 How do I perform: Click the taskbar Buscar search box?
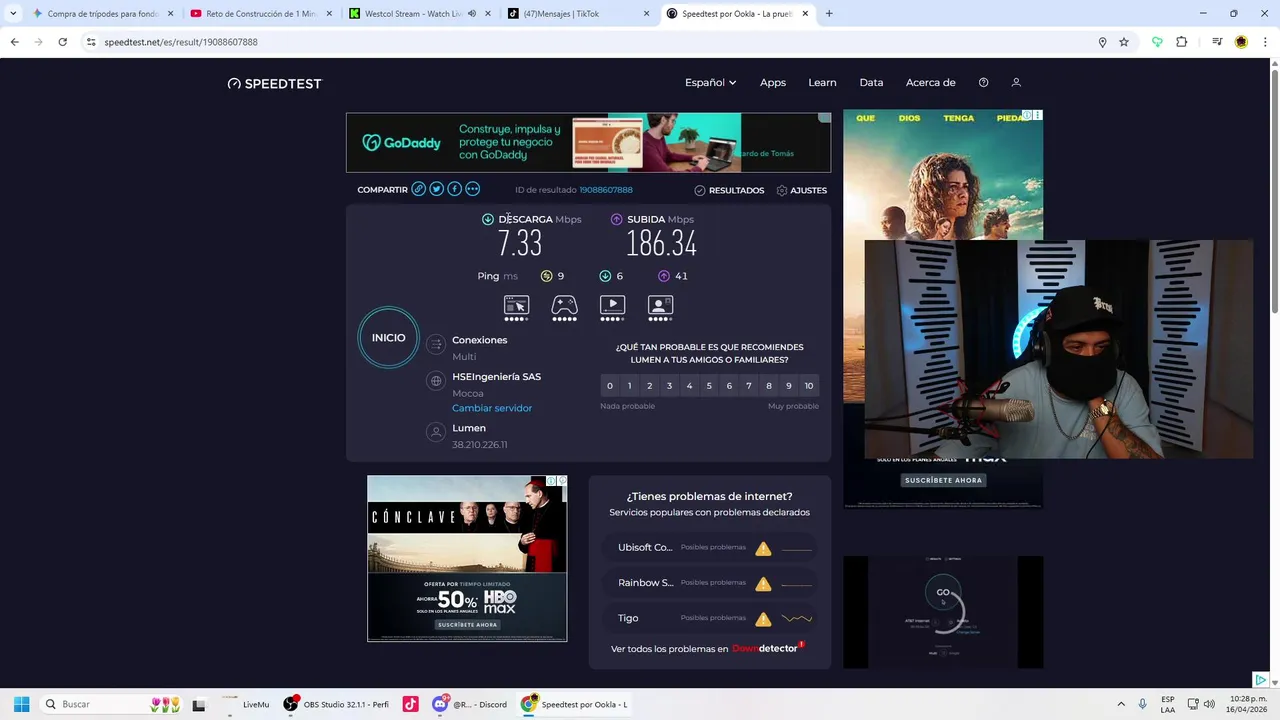point(112,704)
